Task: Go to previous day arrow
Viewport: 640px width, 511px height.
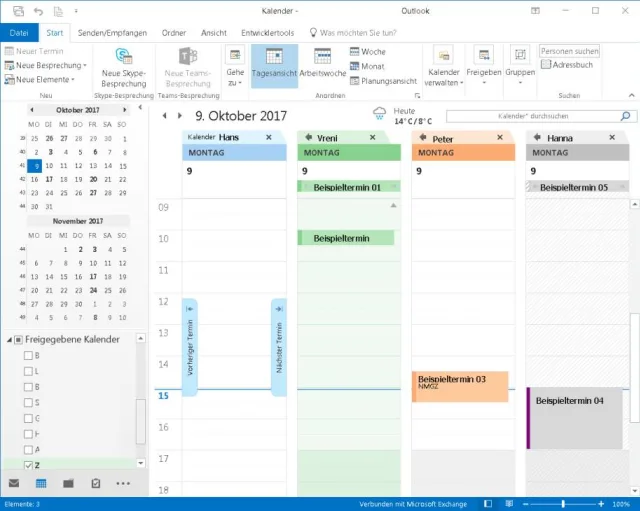Action: click(x=164, y=116)
